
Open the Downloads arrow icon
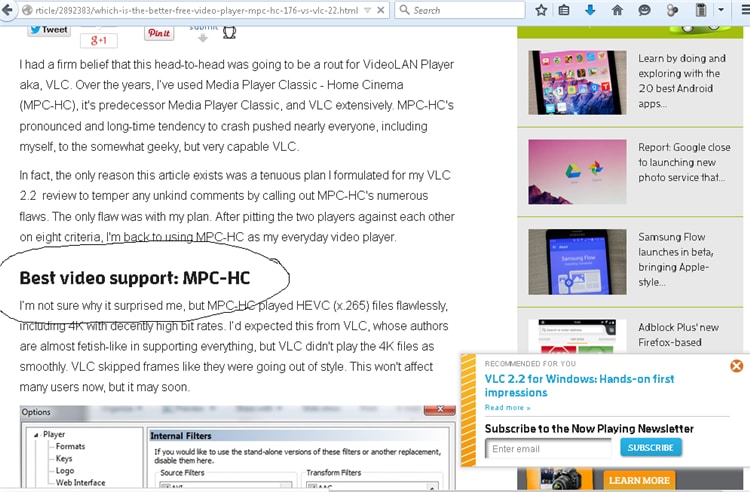[x=590, y=10]
